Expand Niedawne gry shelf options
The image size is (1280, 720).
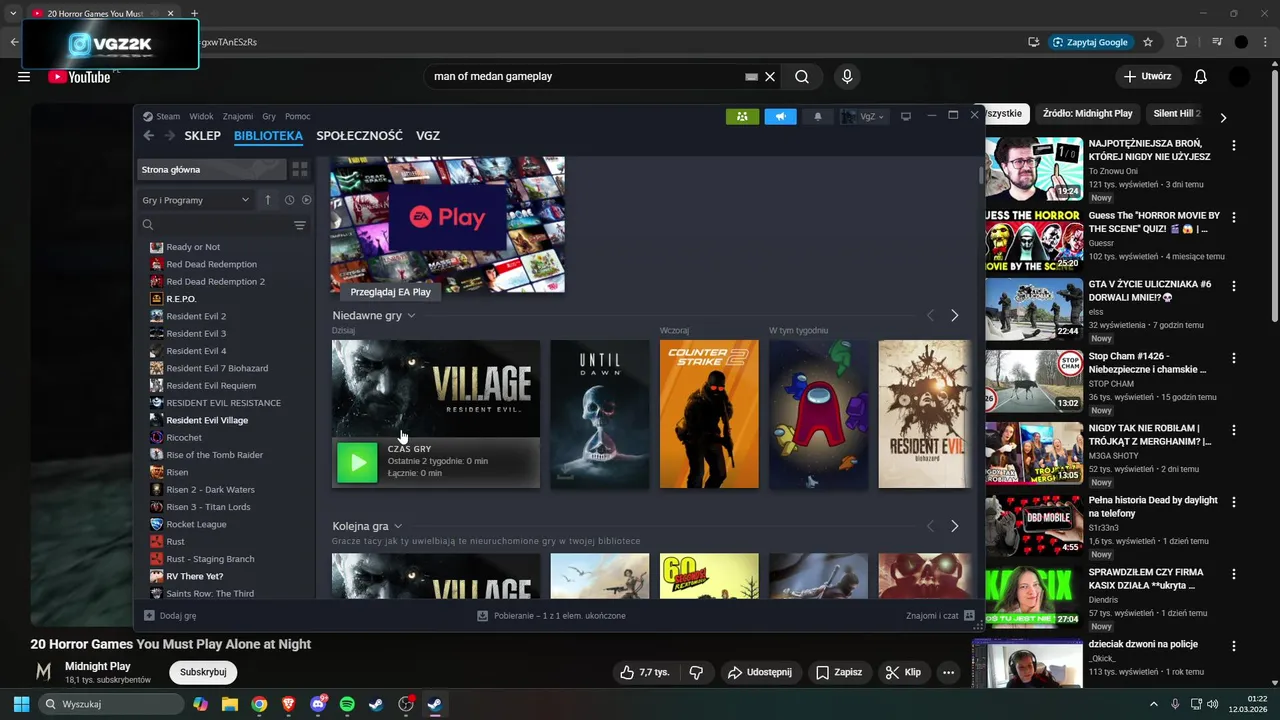[x=411, y=316]
